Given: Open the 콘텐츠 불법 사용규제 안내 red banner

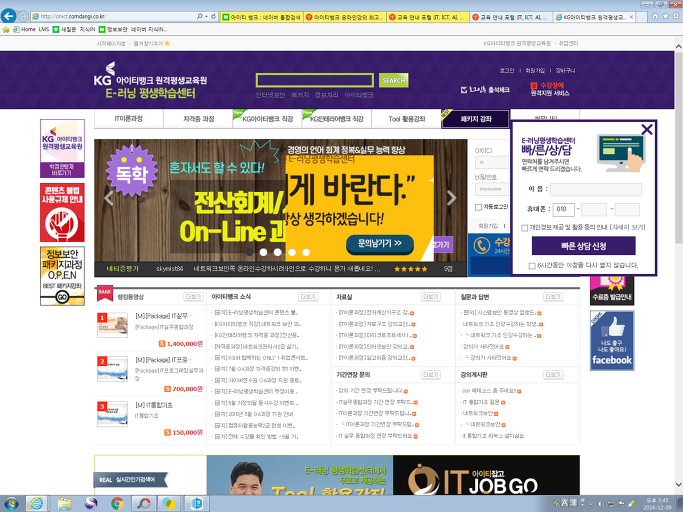Looking at the screenshot, I should [x=62, y=212].
